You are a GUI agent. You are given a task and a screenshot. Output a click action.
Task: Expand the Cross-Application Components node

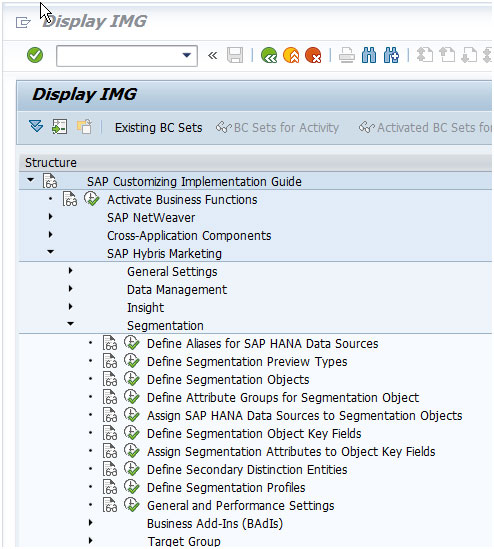[x=51, y=235]
